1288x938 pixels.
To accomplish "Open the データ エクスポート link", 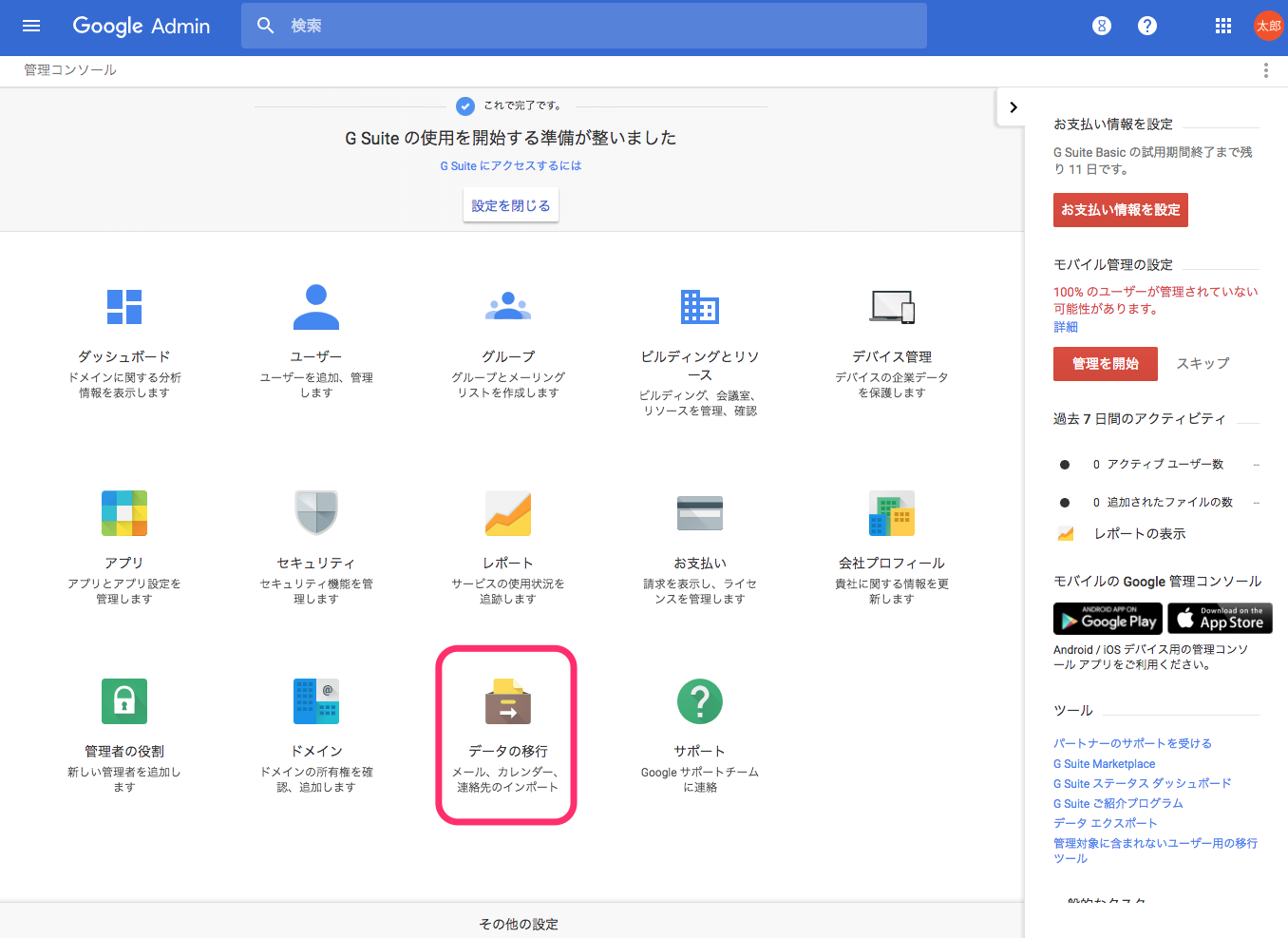I will pos(1106,824).
